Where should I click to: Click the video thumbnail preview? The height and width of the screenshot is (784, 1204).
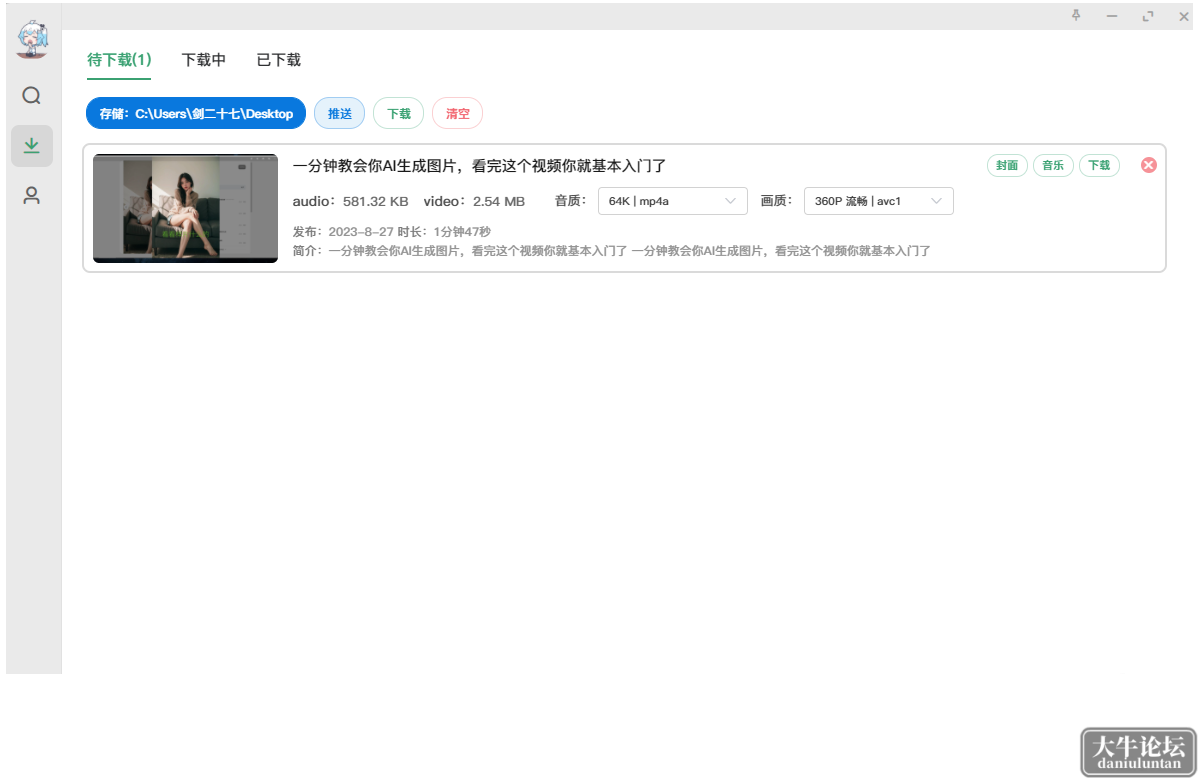point(185,208)
